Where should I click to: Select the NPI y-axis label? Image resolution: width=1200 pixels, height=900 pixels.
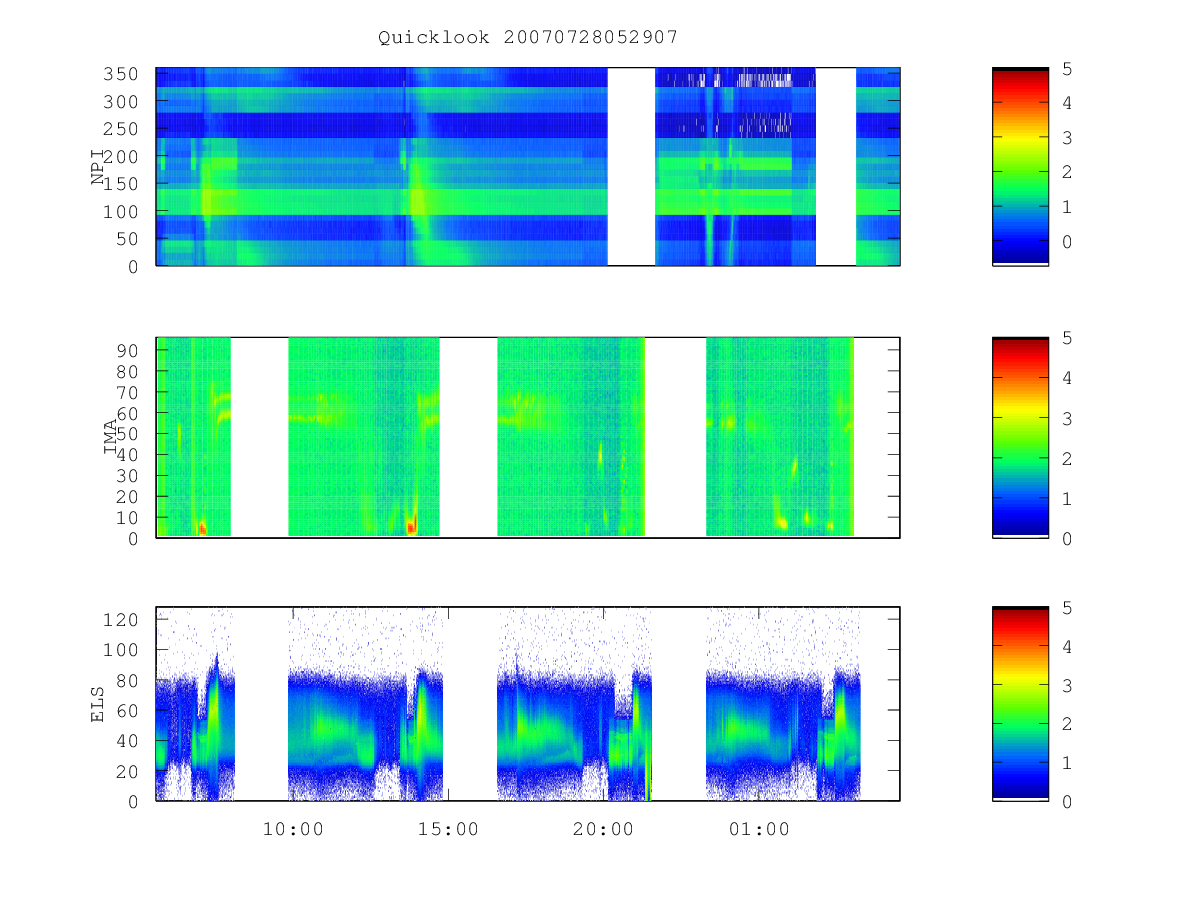coord(98,167)
